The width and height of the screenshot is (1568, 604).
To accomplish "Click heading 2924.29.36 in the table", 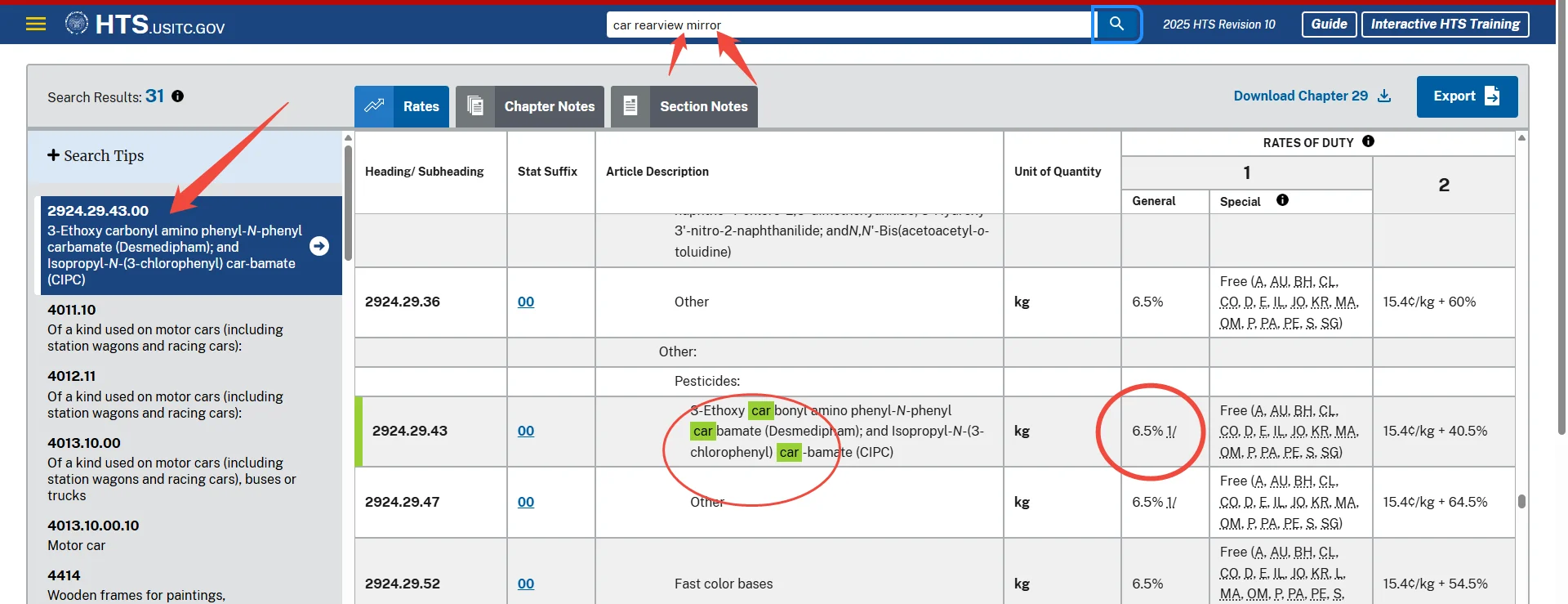I will 403,302.
